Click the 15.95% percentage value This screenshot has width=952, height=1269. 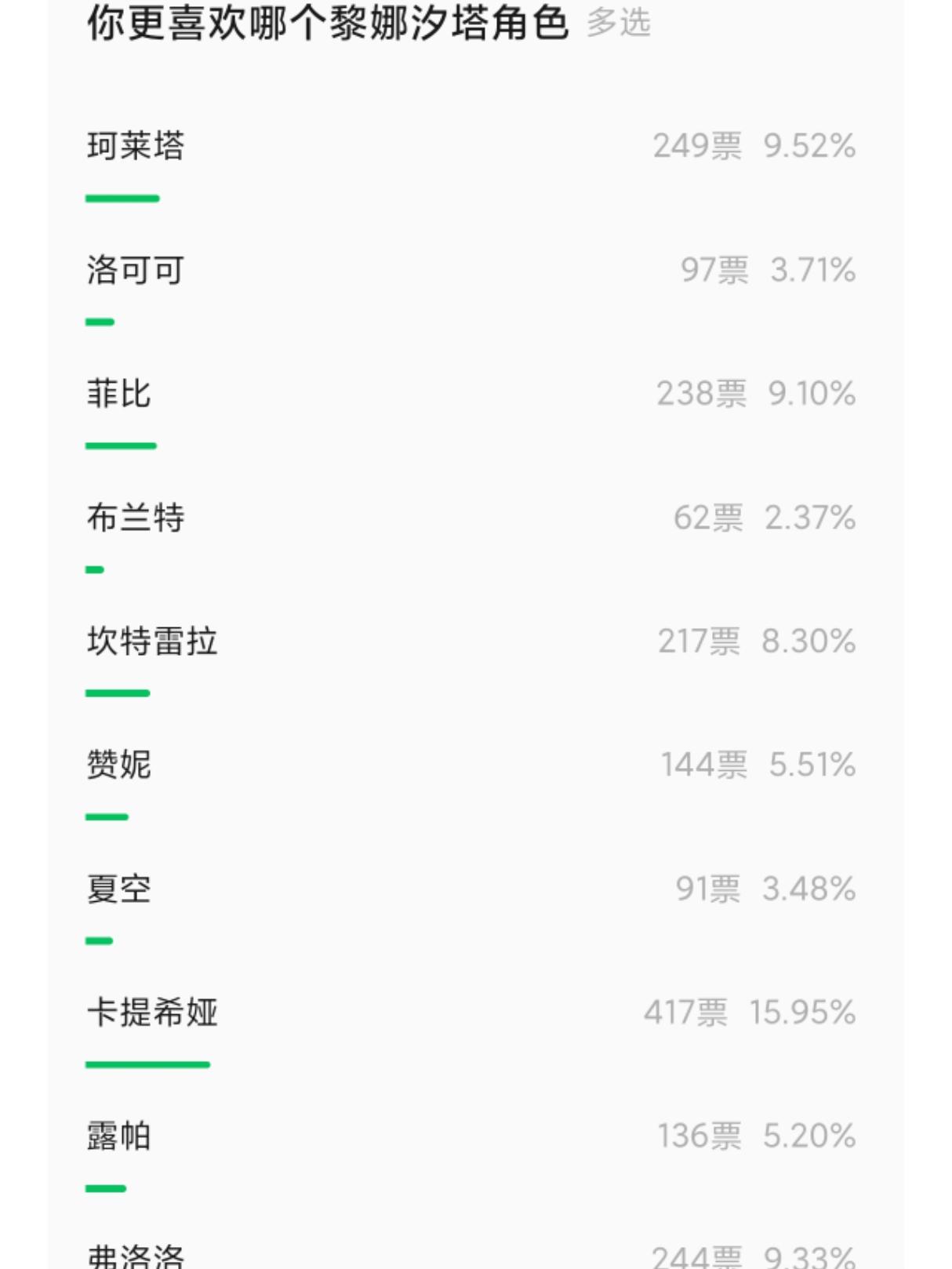pos(802,1012)
